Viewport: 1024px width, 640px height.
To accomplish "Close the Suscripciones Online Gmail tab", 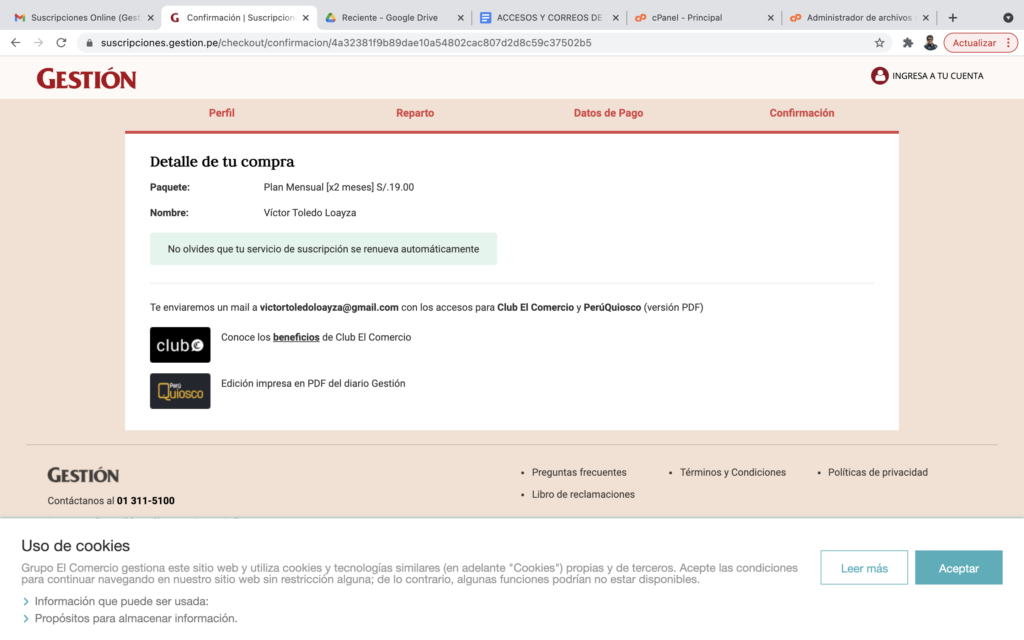I will click(x=151, y=18).
